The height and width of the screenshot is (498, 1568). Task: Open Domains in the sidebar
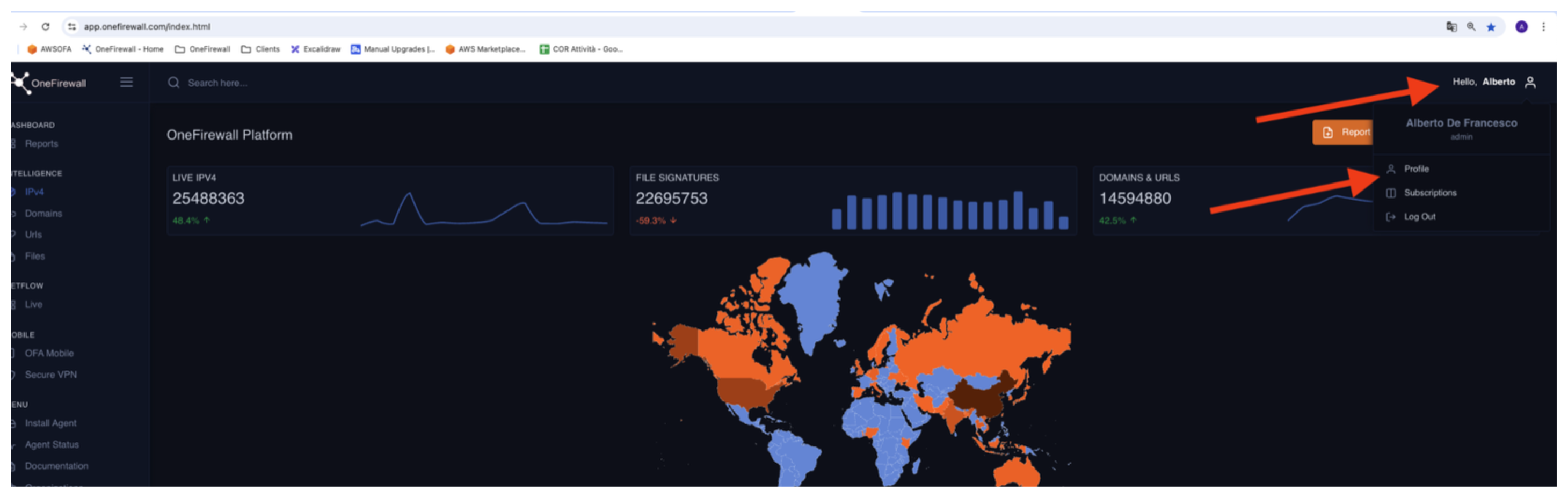pos(43,214)
